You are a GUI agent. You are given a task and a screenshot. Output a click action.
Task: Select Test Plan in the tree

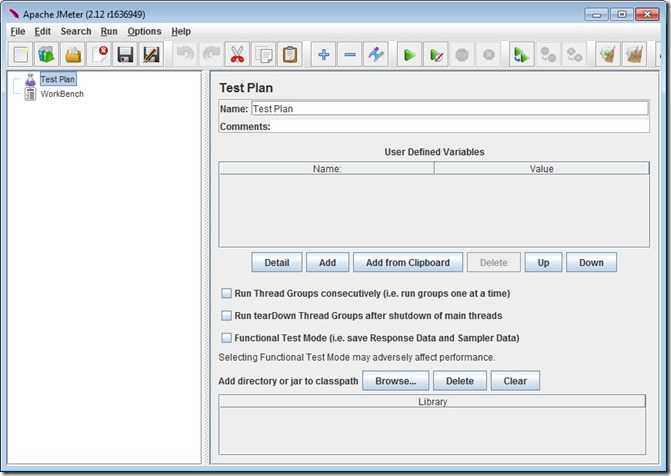point(58,79)
